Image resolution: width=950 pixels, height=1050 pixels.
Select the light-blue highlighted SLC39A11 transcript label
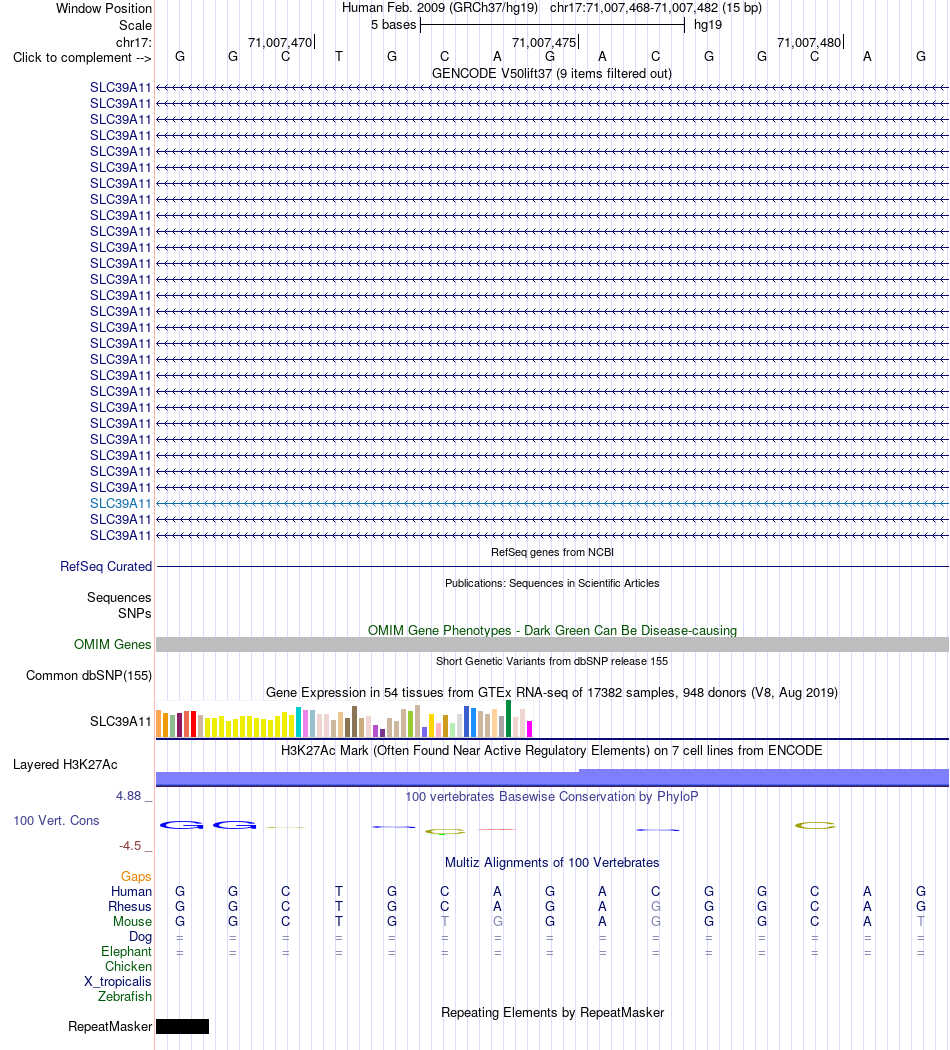pyautogui.click(x=121, y=504)
